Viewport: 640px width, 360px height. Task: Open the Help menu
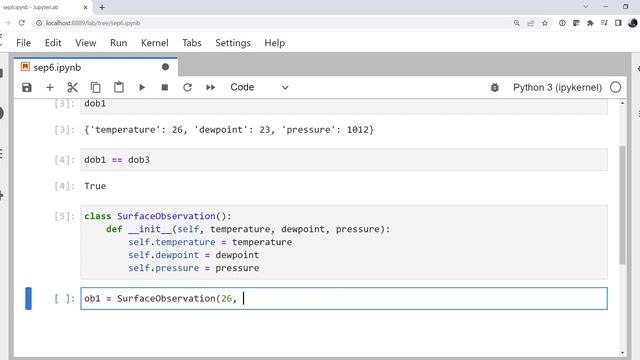pos(275,43)
